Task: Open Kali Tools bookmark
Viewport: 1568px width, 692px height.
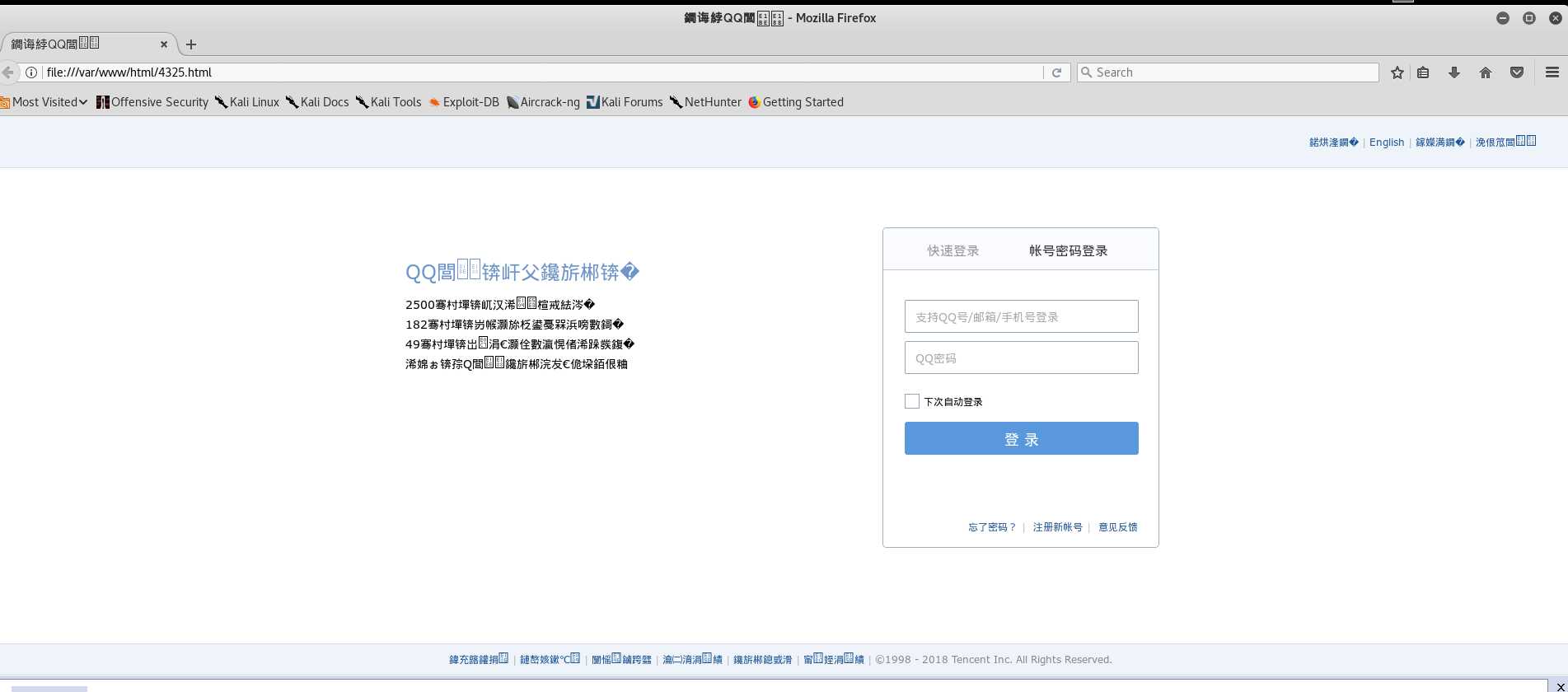Action: (389, 102)
